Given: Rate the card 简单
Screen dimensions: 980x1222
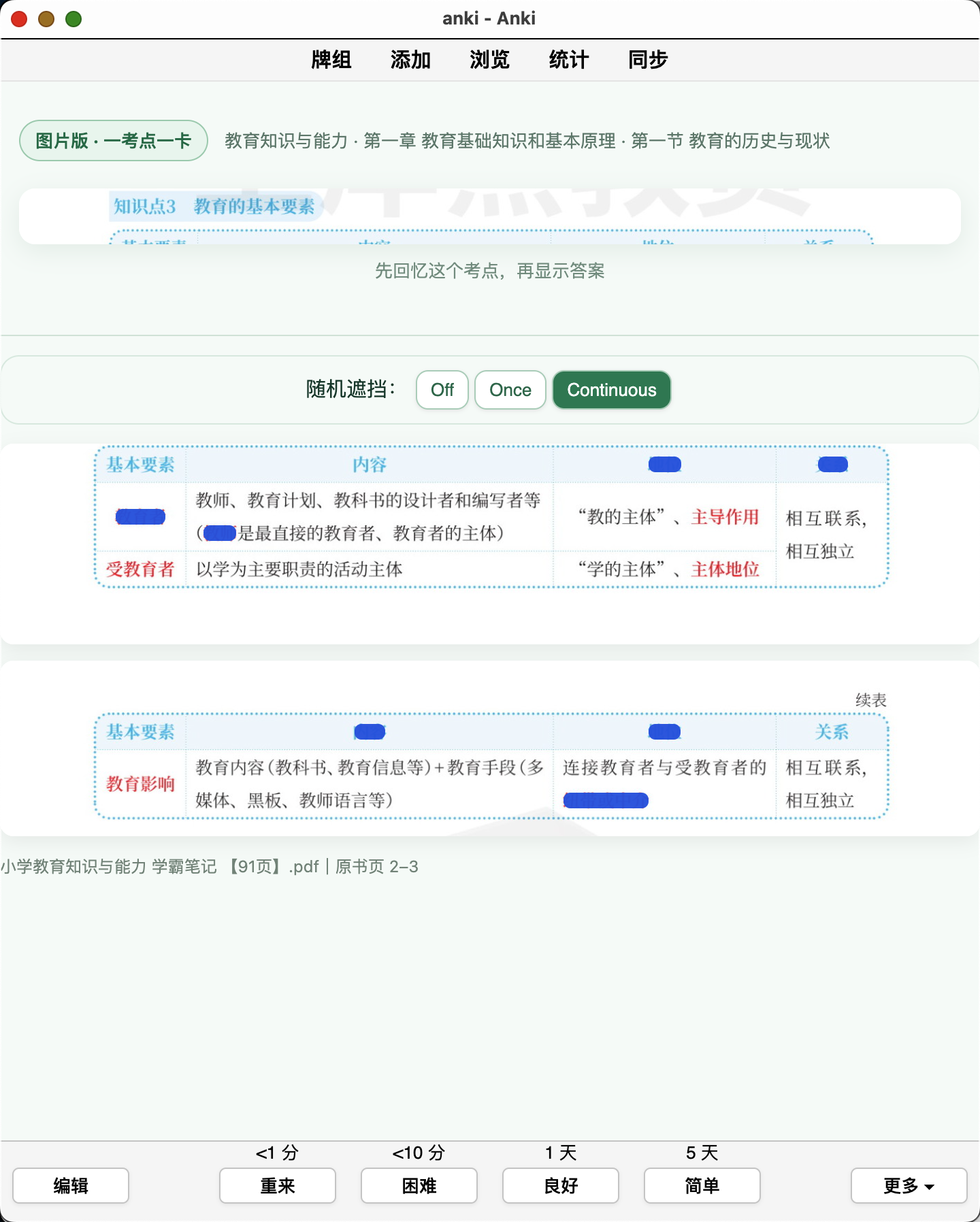Looking at the screenshot, I should tap(702, 1186).
